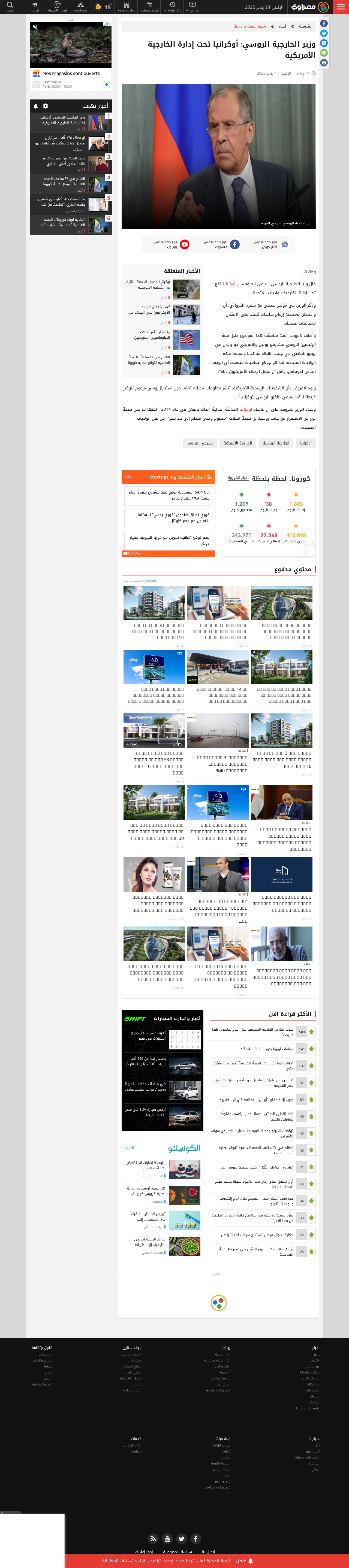Share the article via Messenger
The height and width of the screenshot is (1568, 349).
pyautogui.click(x=323, y=43)
